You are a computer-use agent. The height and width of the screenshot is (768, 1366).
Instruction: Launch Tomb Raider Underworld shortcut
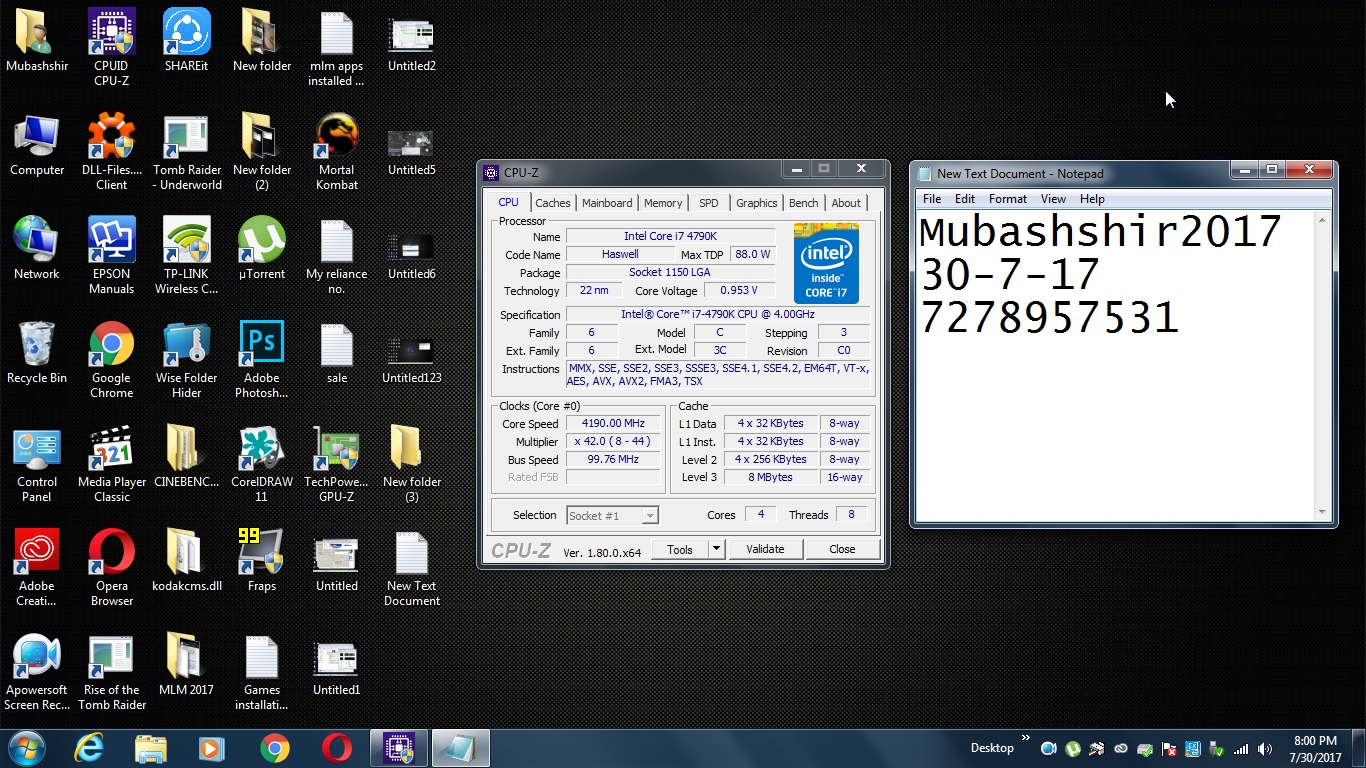coord(186,151)
